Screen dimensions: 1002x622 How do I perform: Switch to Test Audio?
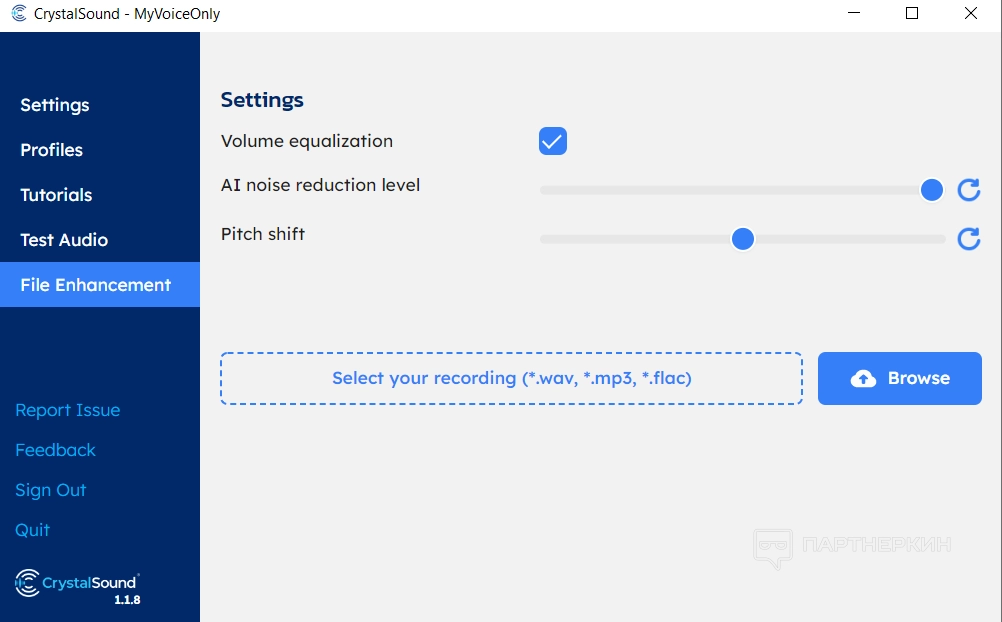[64, 240]
